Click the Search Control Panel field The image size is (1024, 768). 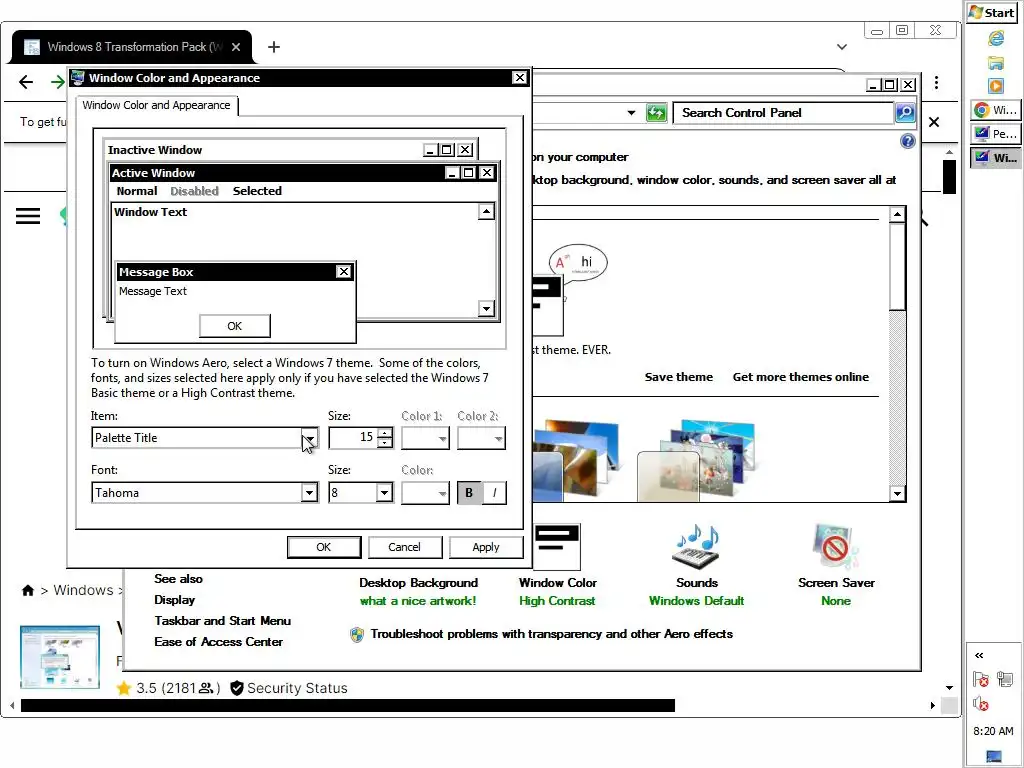click(784, 112)
